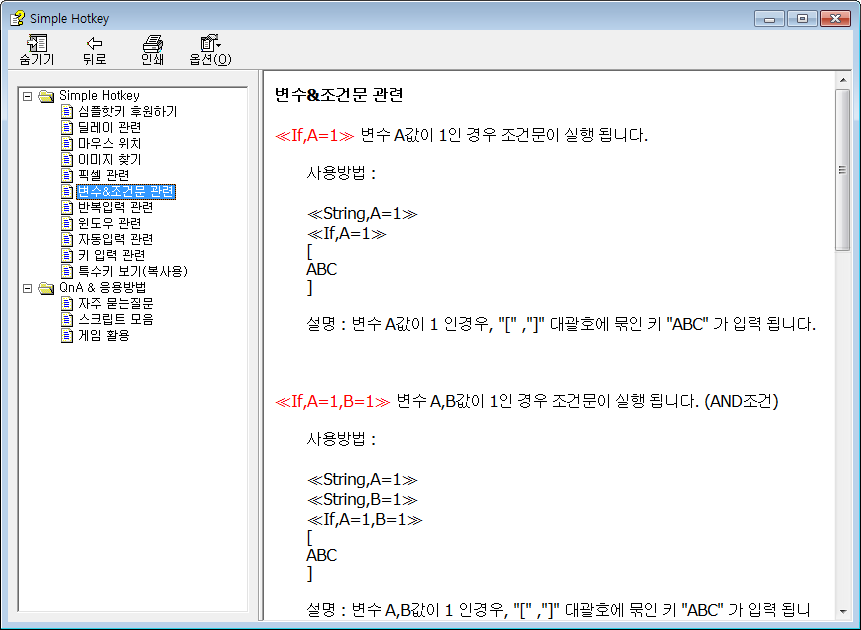
Task: Click the 변수&조건문 관련 page title
Action: click(x=339, y=95)
